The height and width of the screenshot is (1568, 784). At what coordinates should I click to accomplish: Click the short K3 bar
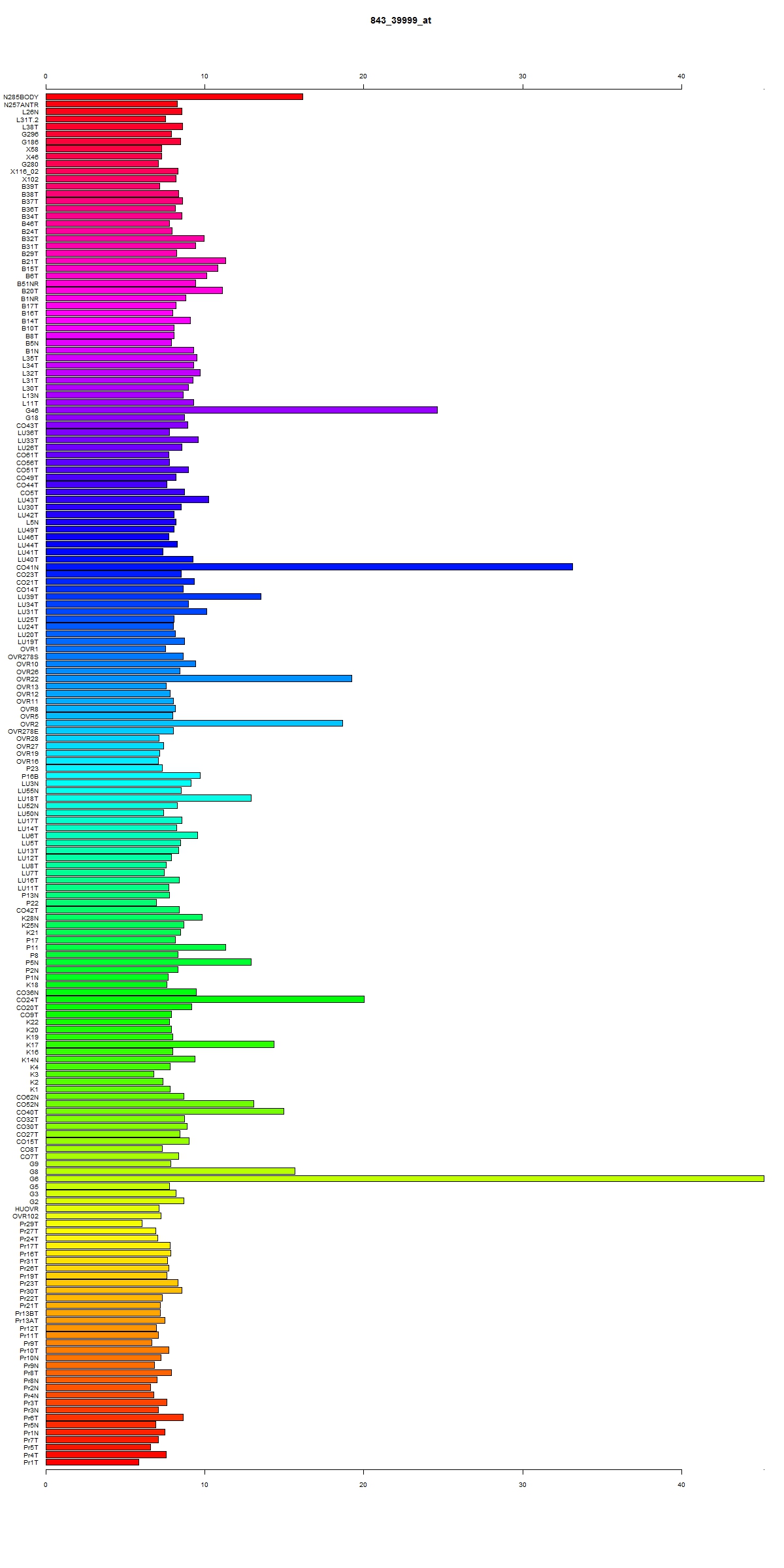pyautogui.click(x=100, y=1074)
